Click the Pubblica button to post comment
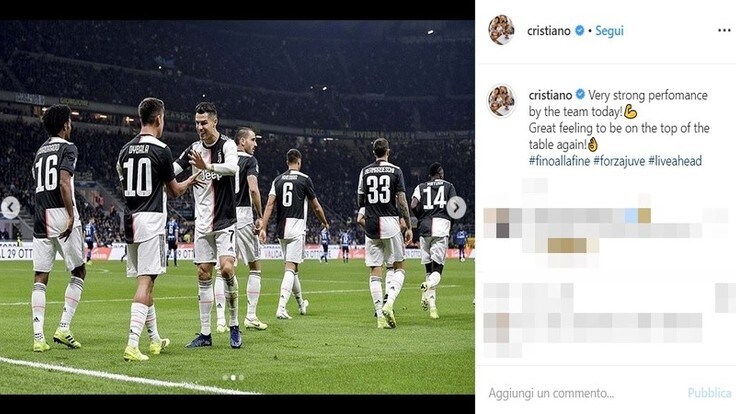Screen dimensions: 736x414 point(709,393)
